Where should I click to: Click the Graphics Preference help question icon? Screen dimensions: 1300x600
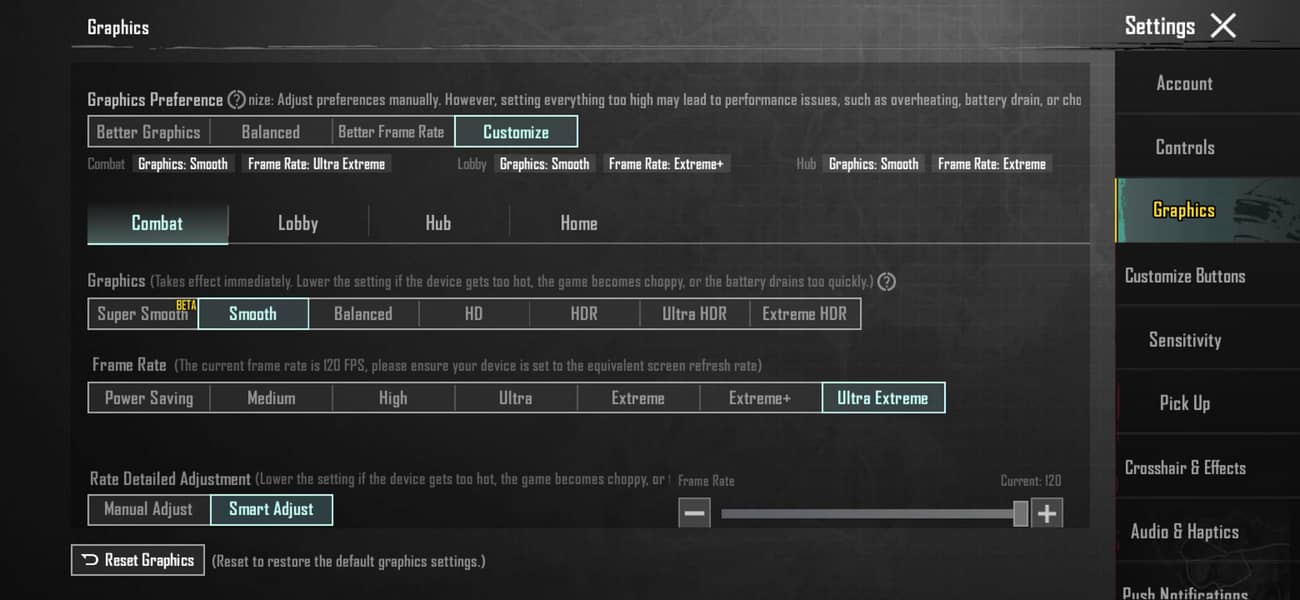click(236, 100)
